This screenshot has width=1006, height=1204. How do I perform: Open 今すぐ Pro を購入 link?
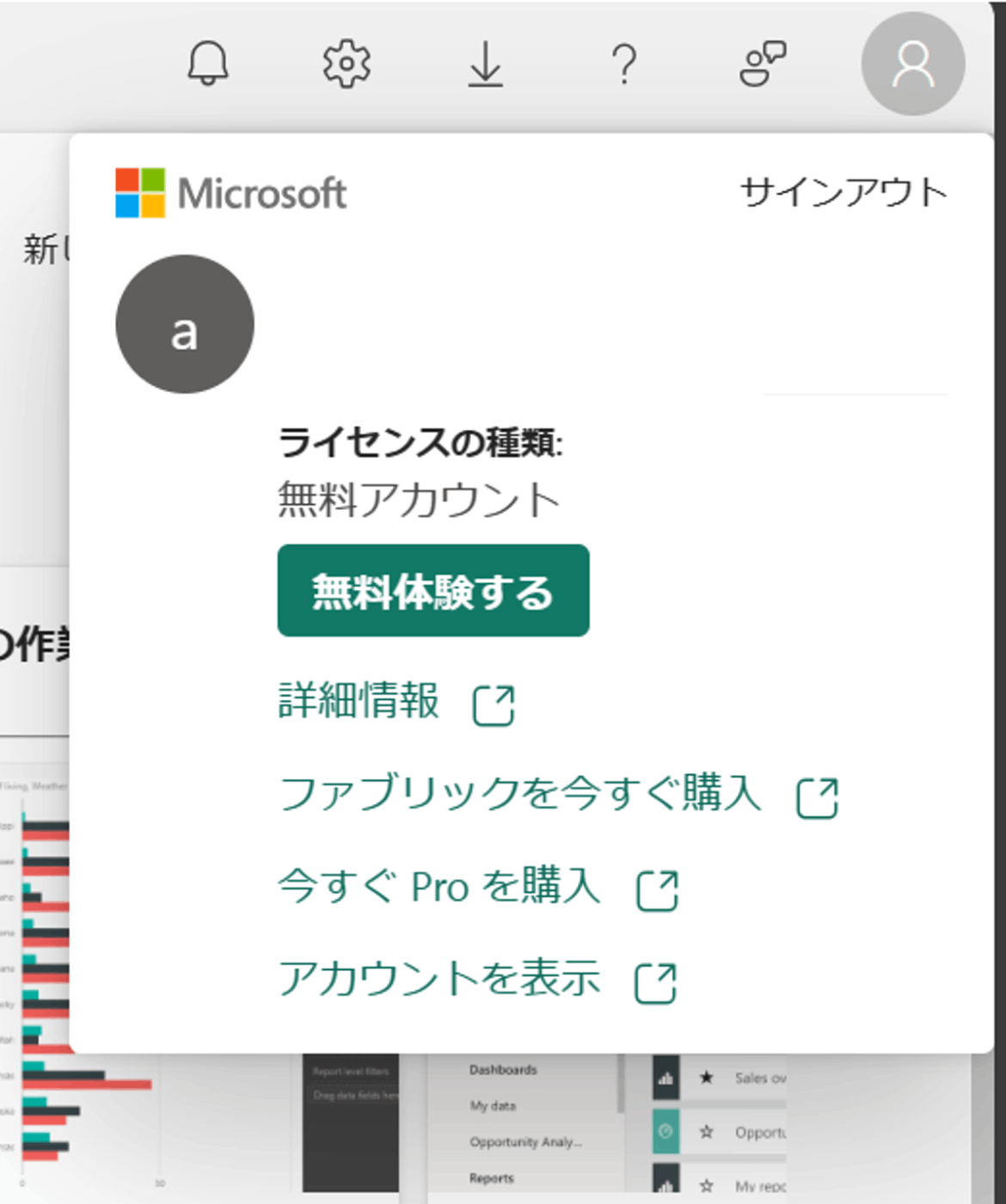439,885
